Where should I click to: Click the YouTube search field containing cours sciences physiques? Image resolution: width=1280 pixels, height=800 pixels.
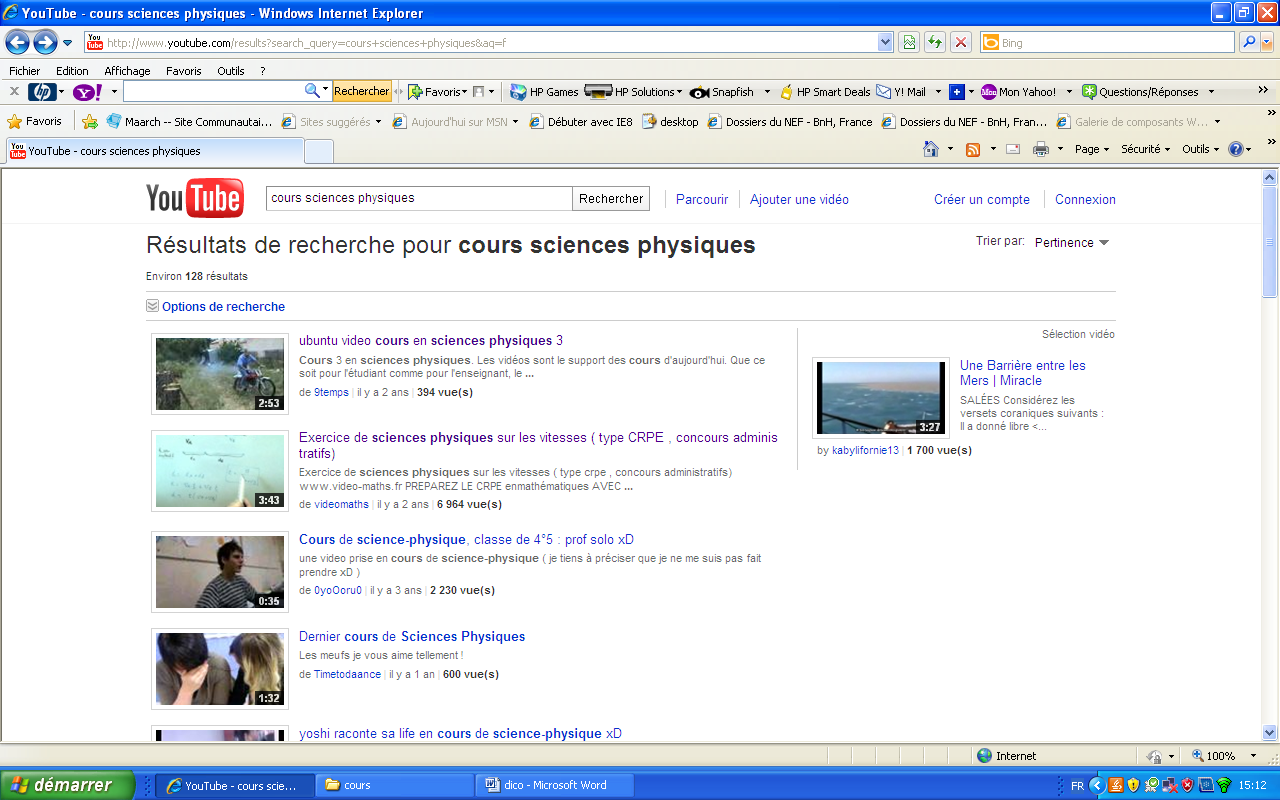point(419,199)
